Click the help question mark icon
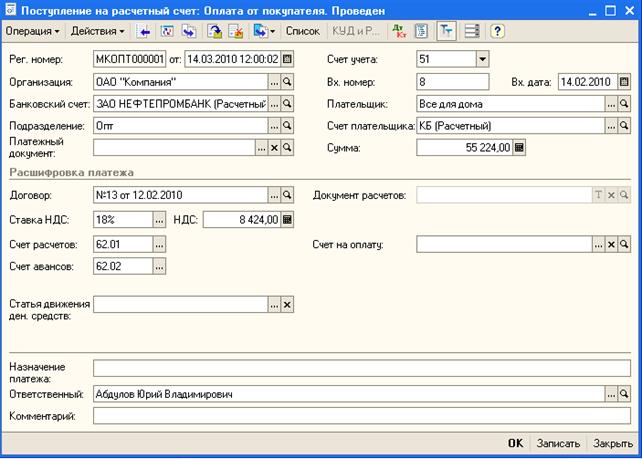This screenshot has height=459, width=642. coord(496,31)
